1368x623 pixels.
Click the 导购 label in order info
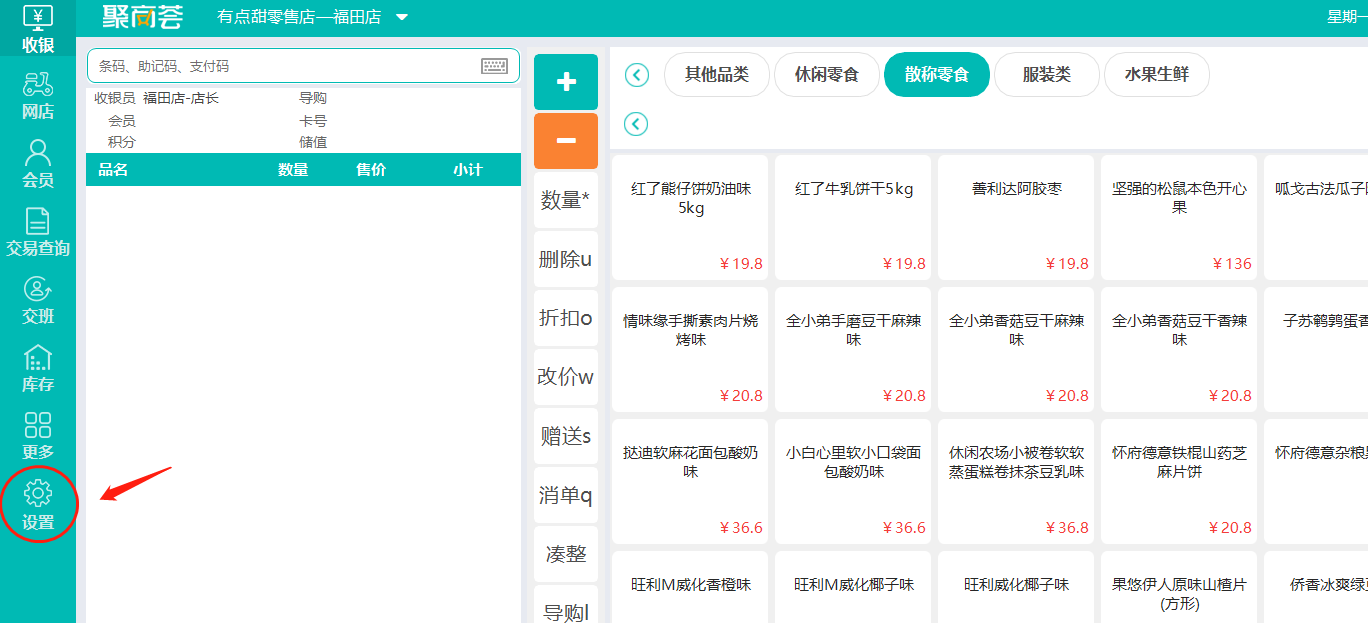(x=313, y=98)
